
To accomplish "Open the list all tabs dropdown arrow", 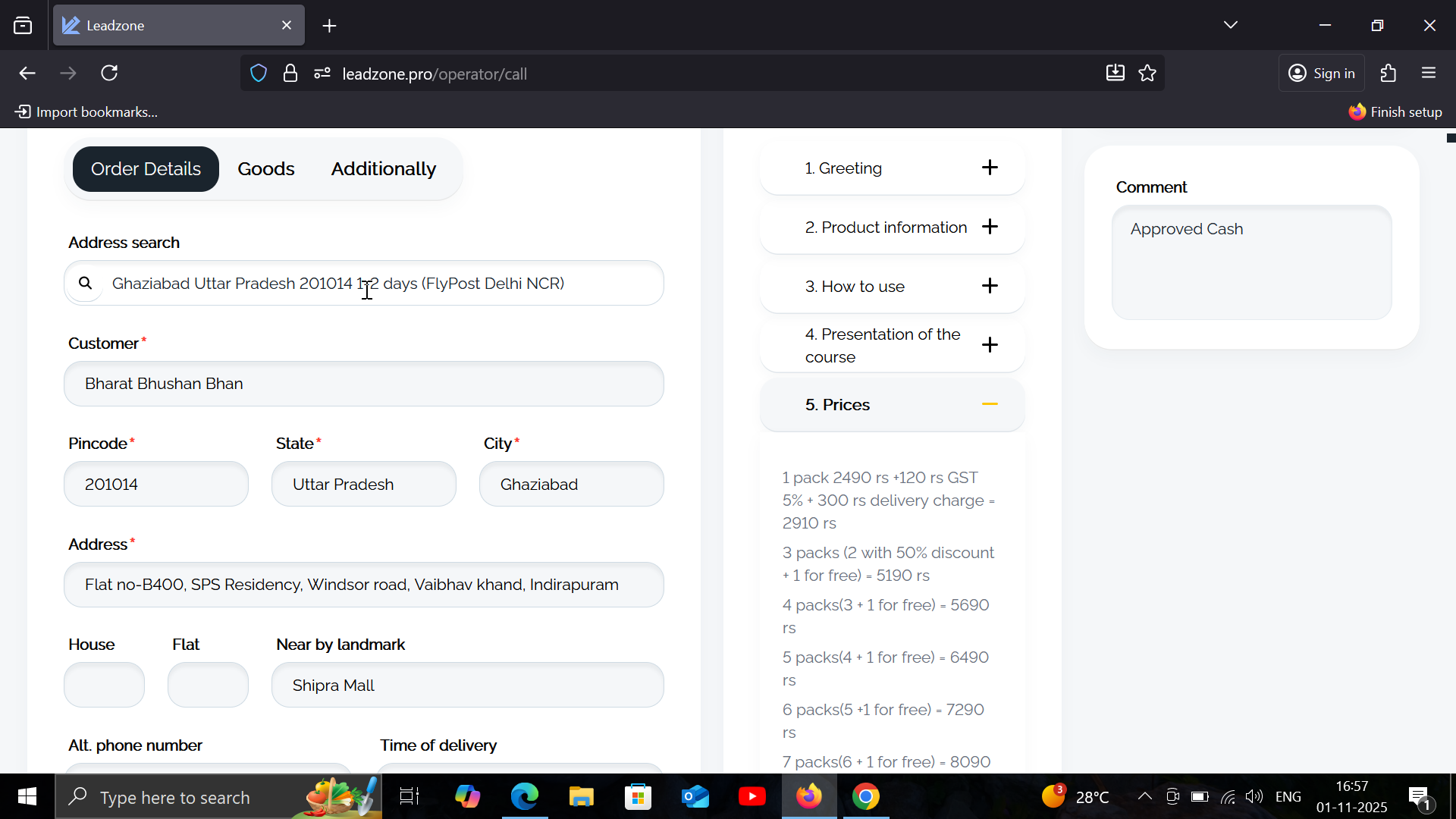I will (x=1230, y=25).
